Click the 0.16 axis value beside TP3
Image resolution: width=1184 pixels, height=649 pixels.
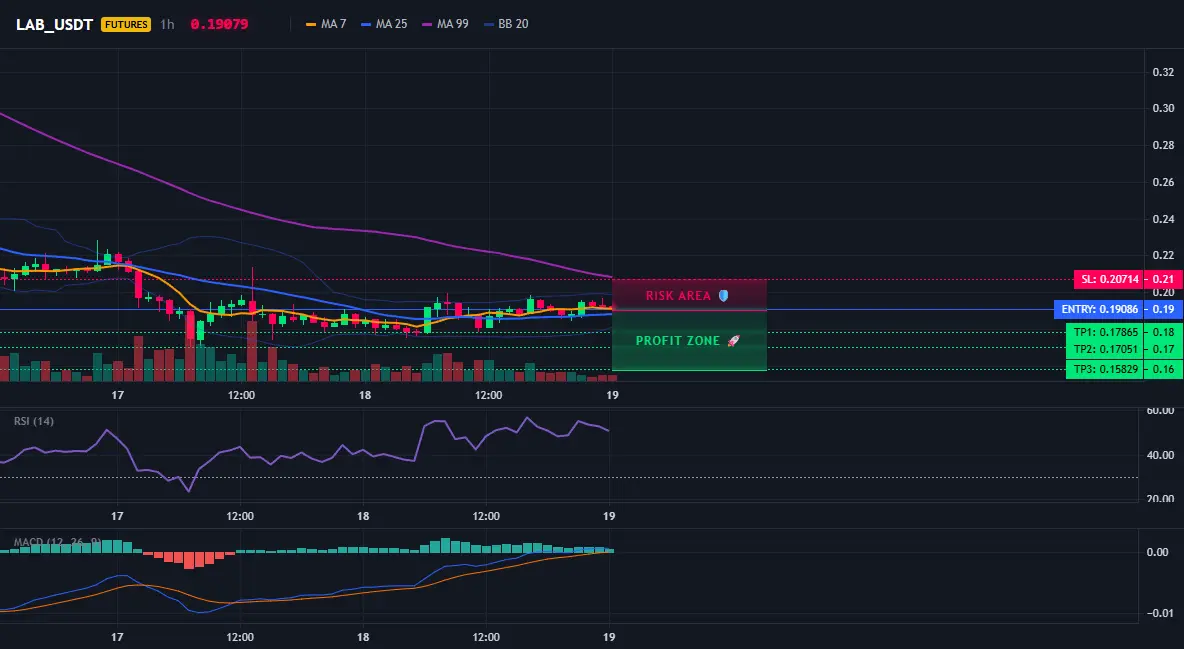[x=1163, y=369]
